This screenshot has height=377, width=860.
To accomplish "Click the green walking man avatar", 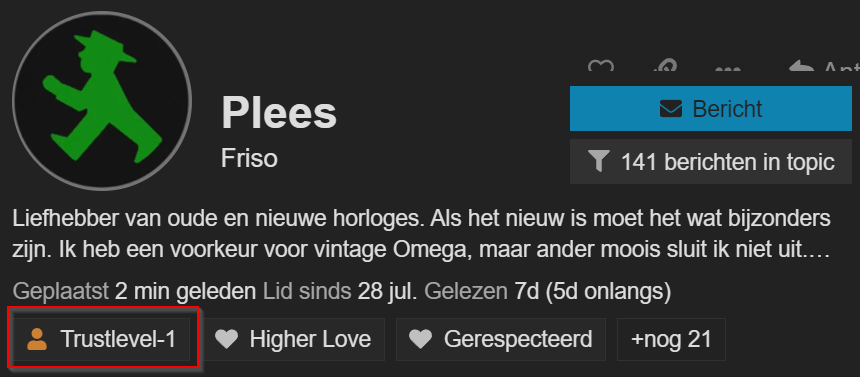I will point(102,101).
